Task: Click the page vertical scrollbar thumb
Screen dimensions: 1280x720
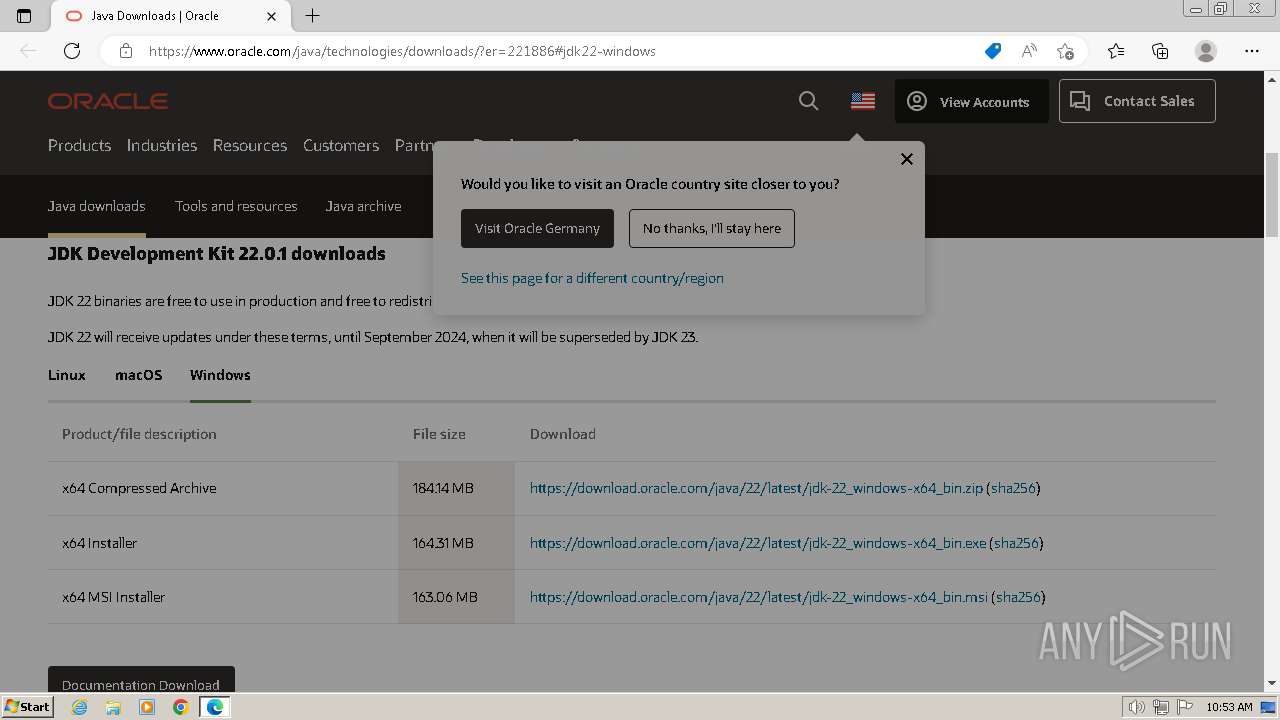Action: coord(1272,195)
